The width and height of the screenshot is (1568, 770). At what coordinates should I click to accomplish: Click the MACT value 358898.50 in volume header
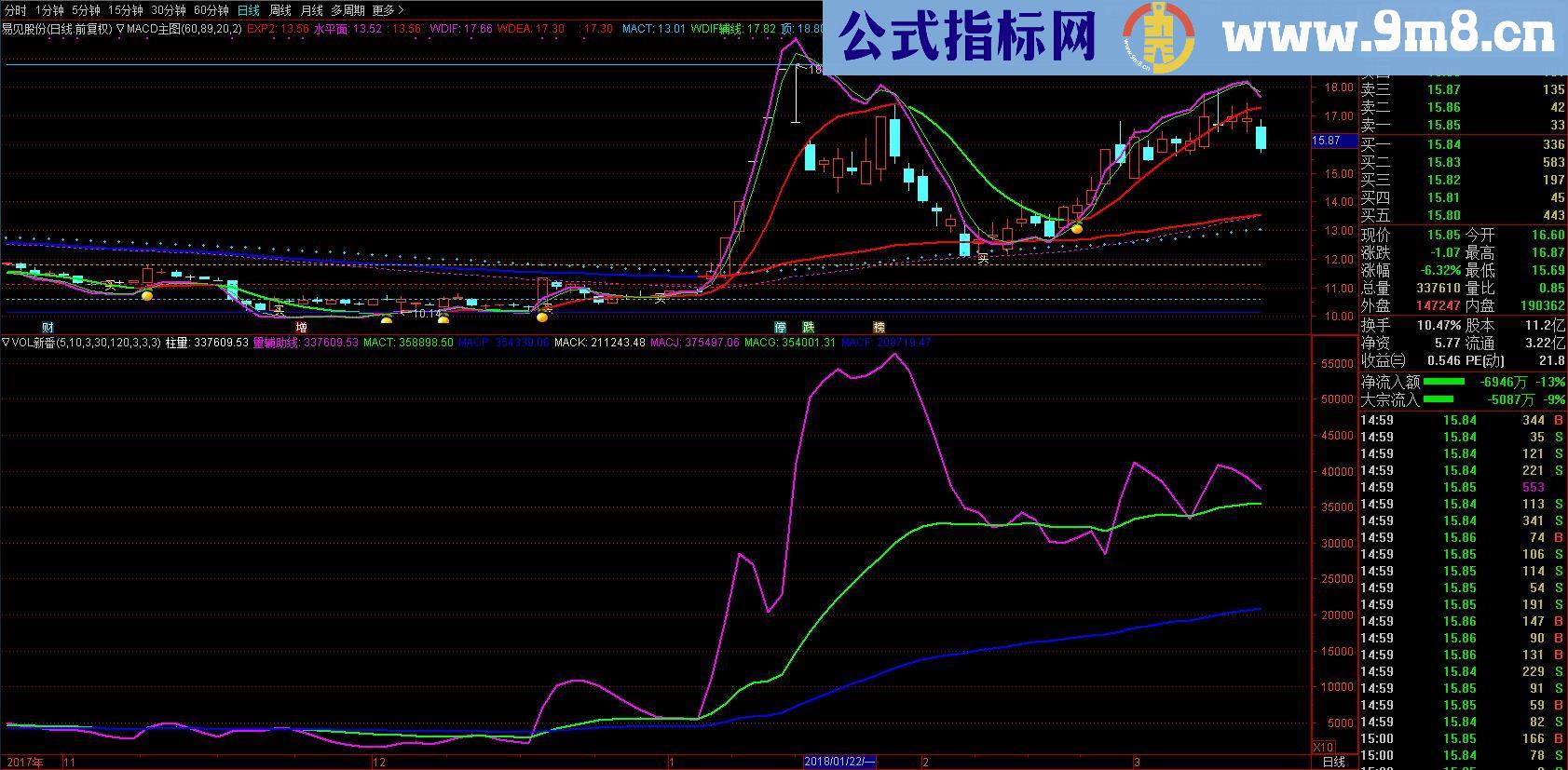coord(427,343)
